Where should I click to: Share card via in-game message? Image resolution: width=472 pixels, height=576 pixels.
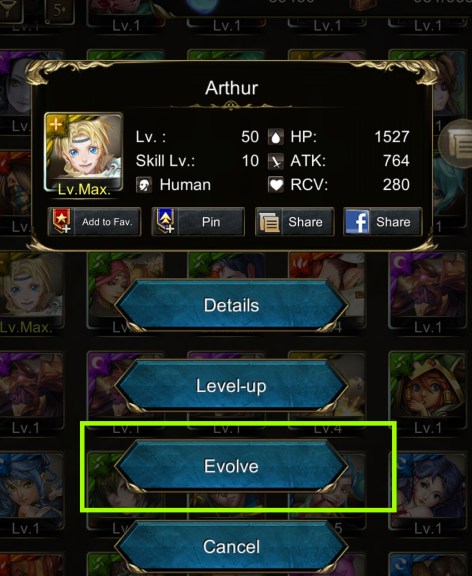295,222
